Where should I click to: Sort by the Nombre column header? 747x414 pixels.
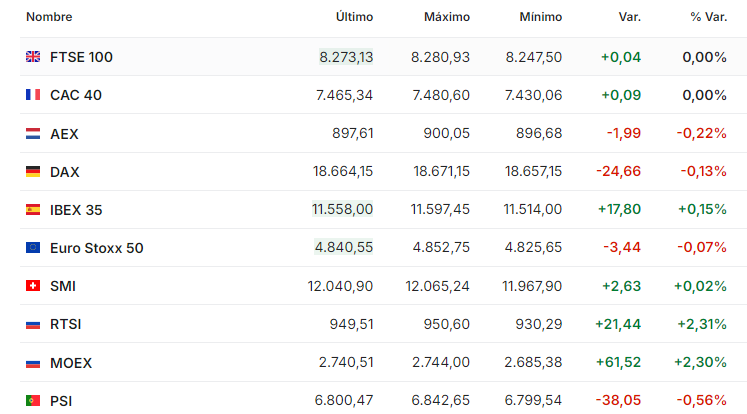tap(49, 17)
